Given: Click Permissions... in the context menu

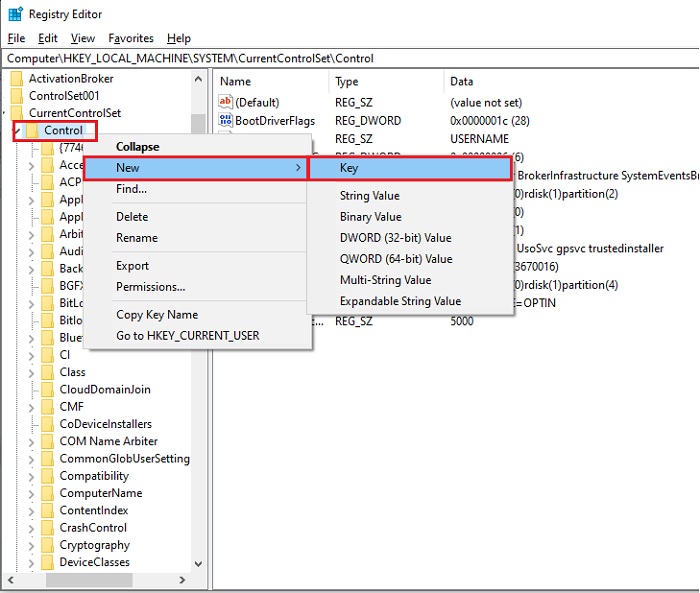Looking at the screenshot, I should pyautogui.click(x=151, y=287).
